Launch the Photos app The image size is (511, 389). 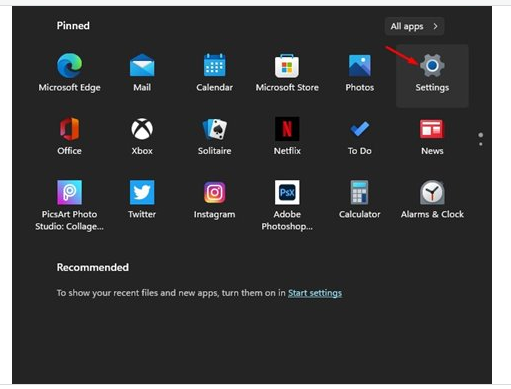pyautogui.click(x=360, y=72)
